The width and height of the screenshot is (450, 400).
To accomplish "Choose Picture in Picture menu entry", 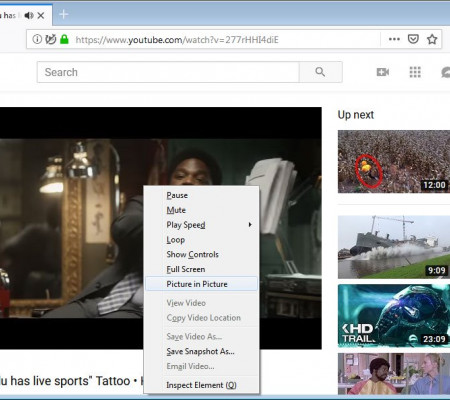I will tap(202, 284).
